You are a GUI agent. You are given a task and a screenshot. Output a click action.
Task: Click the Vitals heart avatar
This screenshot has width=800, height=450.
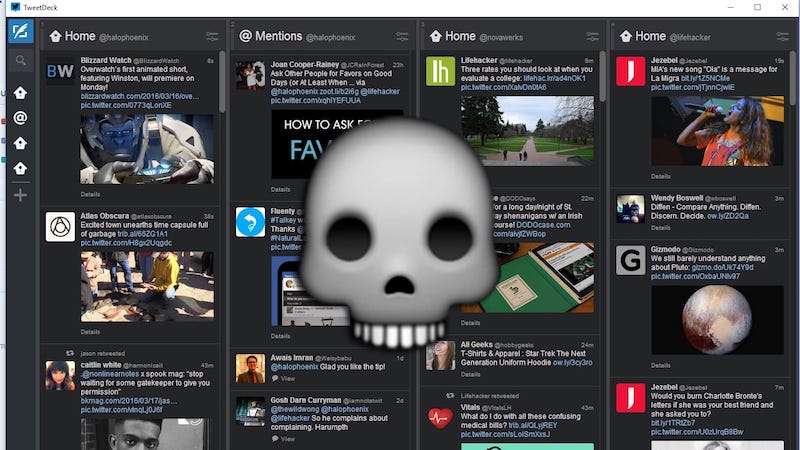click(440, 418)
